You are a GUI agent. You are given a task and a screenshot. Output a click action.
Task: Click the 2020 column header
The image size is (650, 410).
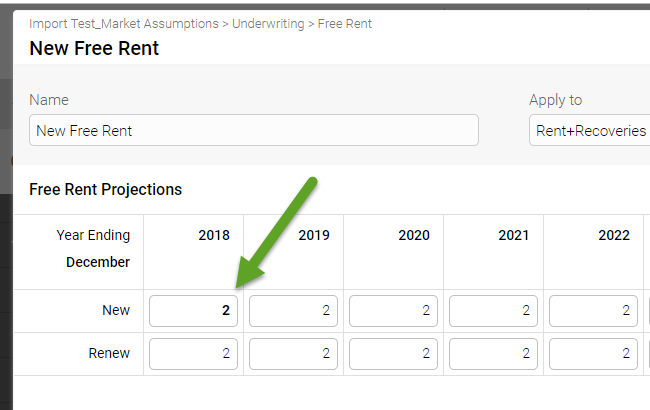(414, 235)
